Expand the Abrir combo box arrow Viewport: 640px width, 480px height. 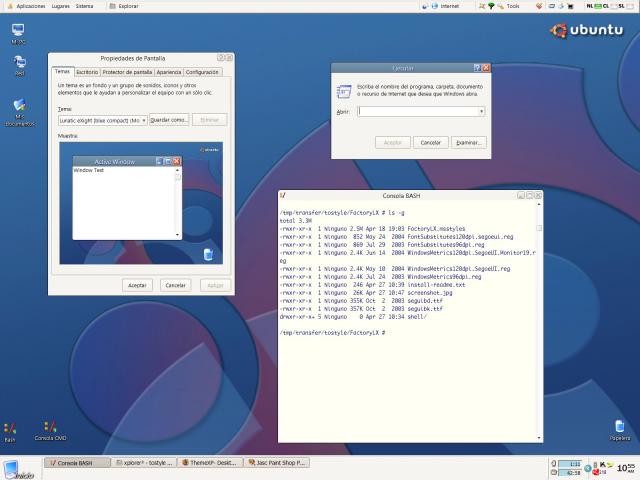pos(482,111)
